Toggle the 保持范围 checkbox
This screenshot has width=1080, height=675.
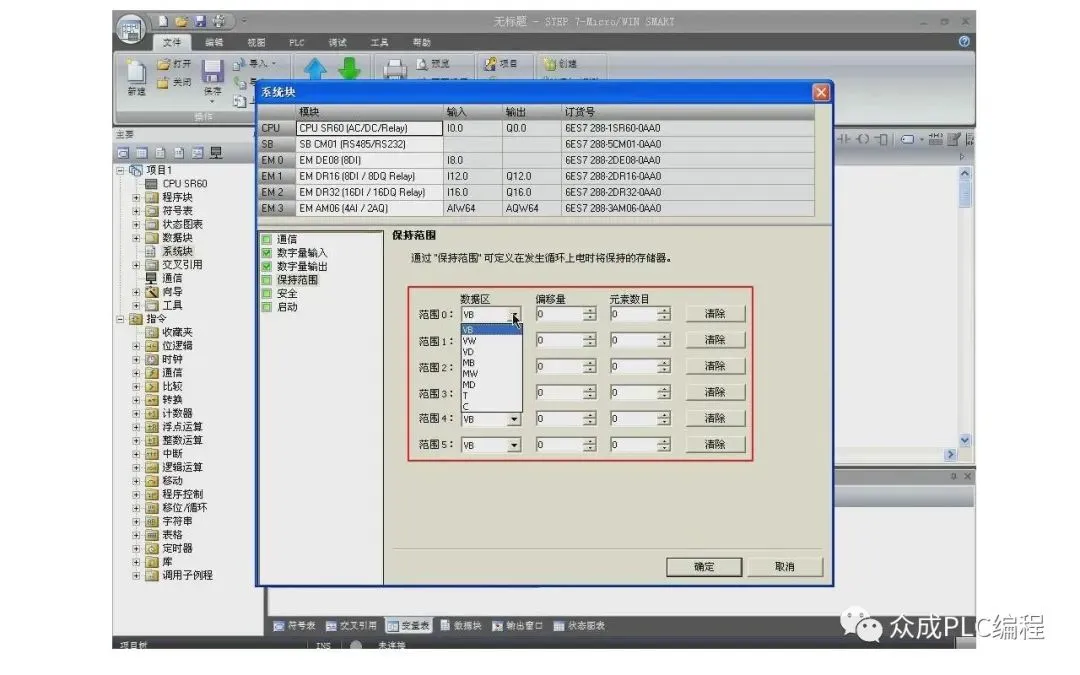[266, 280]
